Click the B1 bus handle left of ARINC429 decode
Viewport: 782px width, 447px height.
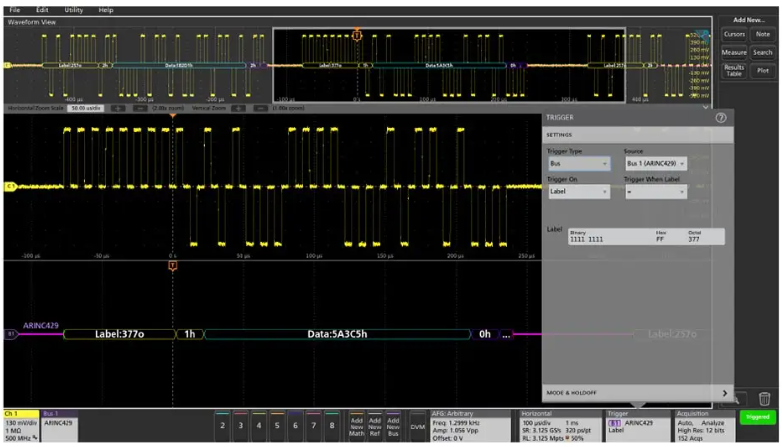(x=10, y=334)
